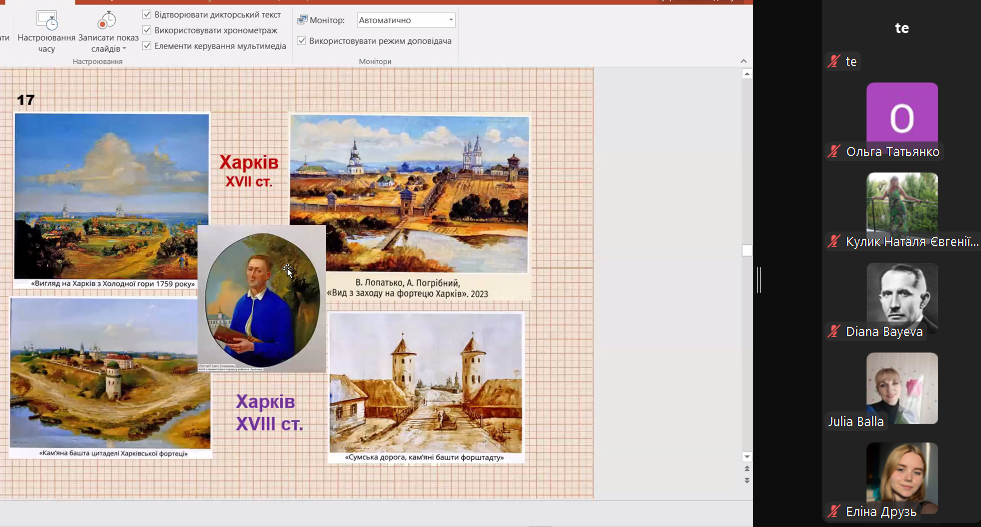This screenshot has height=527, width=981.
Task: Select the 1759 Kharkiv view from Kholodna Hora painting
Action: pos(111,196)
